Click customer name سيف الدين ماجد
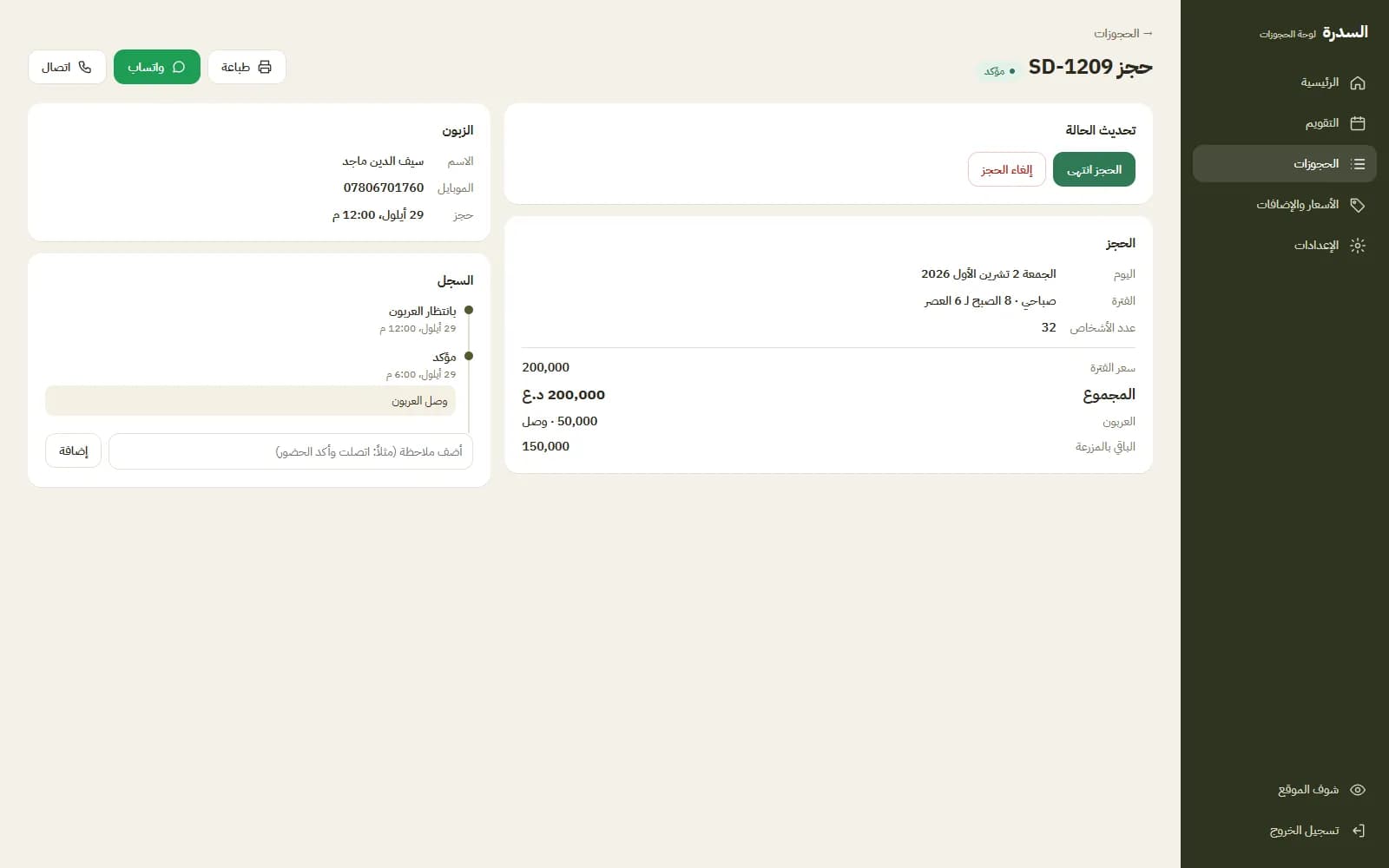 (383, 161)
